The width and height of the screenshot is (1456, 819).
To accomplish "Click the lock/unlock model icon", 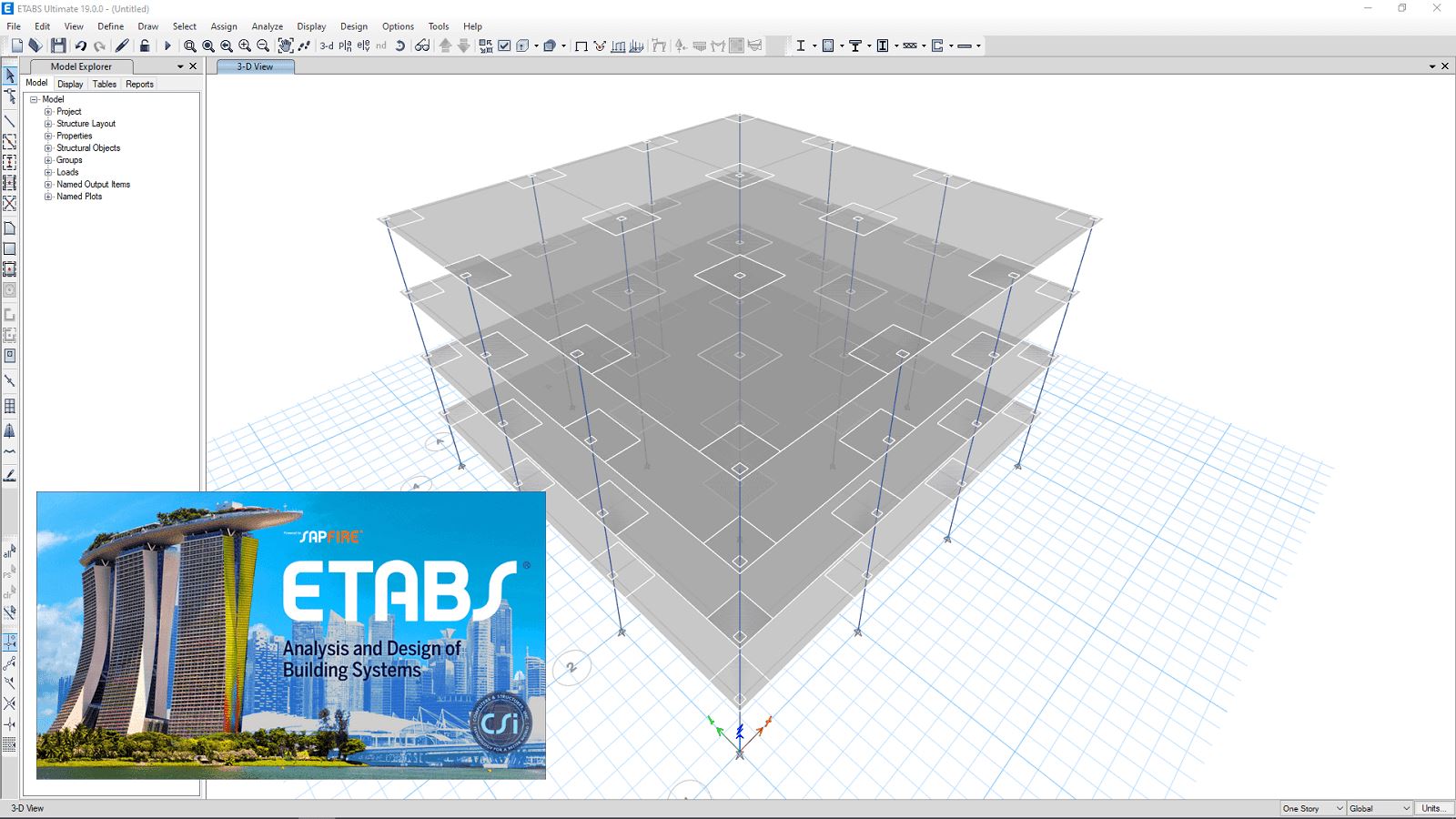I will [144, 44].
